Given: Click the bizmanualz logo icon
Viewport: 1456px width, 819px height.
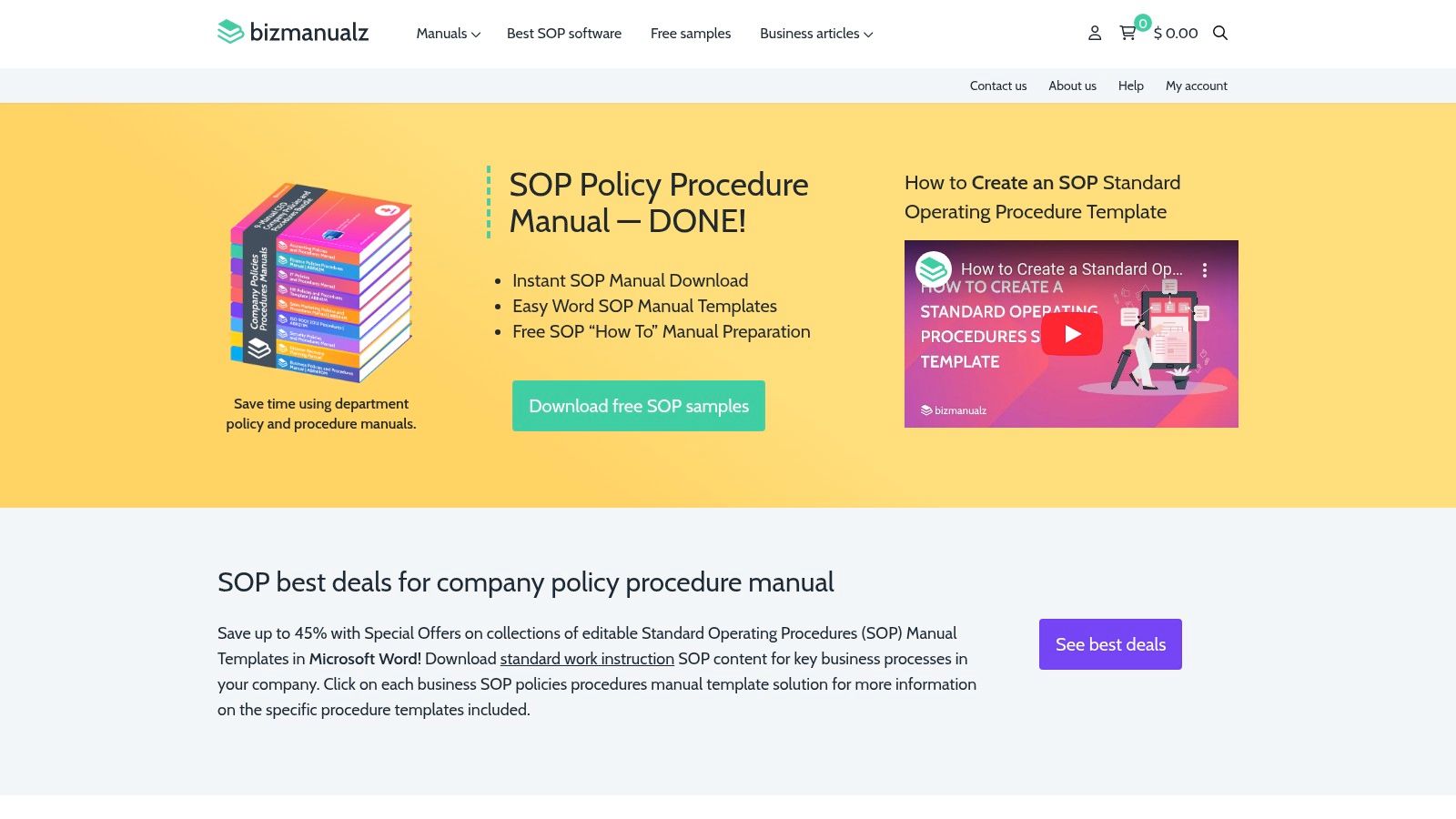Looking at the screenshot, I should pos(231,33).
